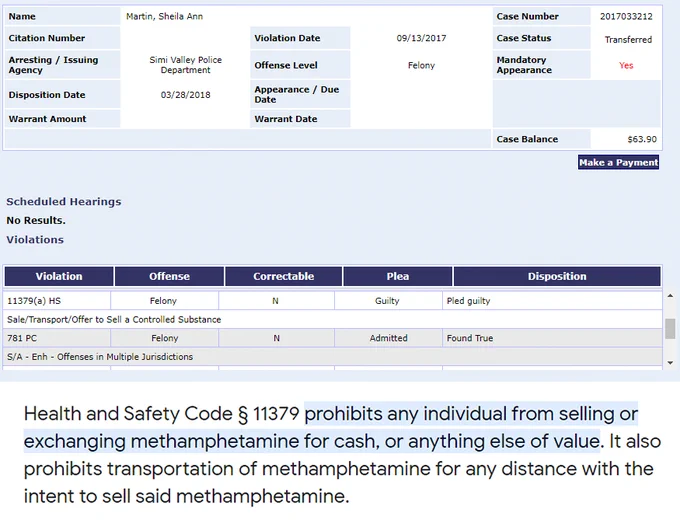Click the Scheduled Hearings heading
680x520 pixels.
click(64, 202)
